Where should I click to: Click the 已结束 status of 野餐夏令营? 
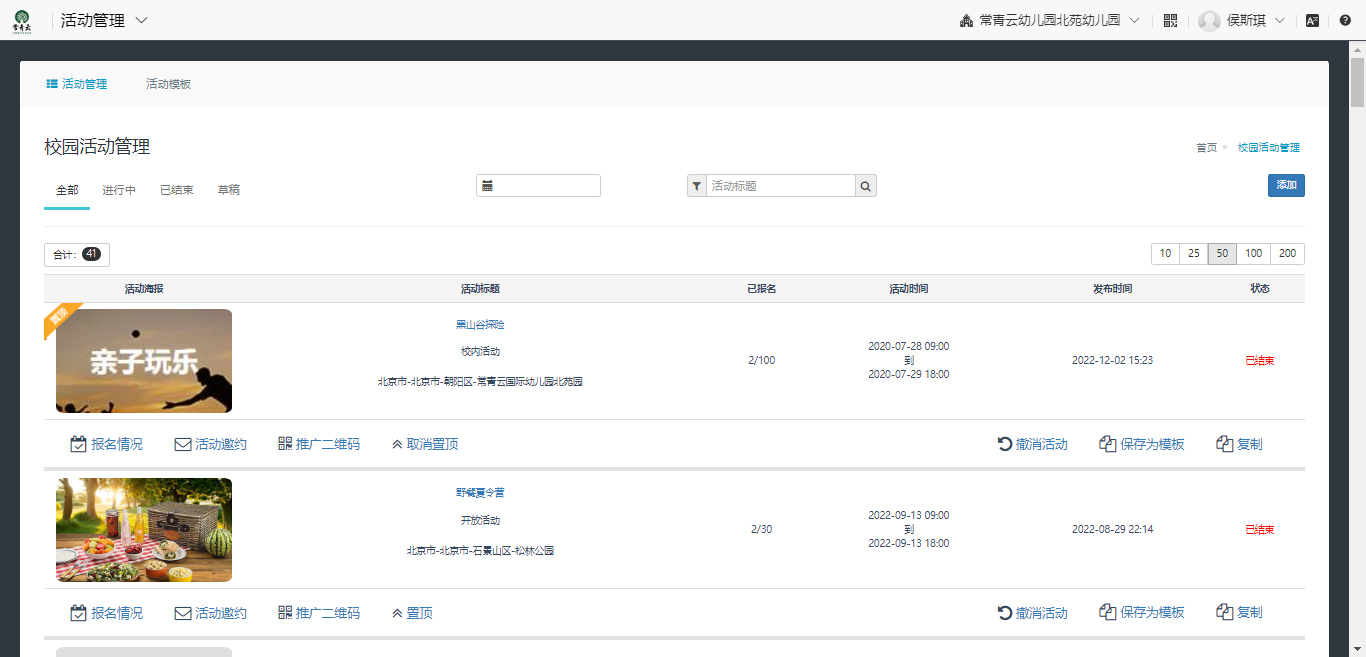[x=1260, y=530]
